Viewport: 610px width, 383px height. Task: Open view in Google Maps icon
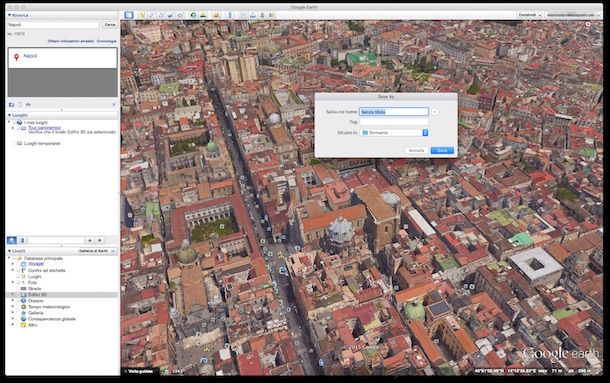272,15
